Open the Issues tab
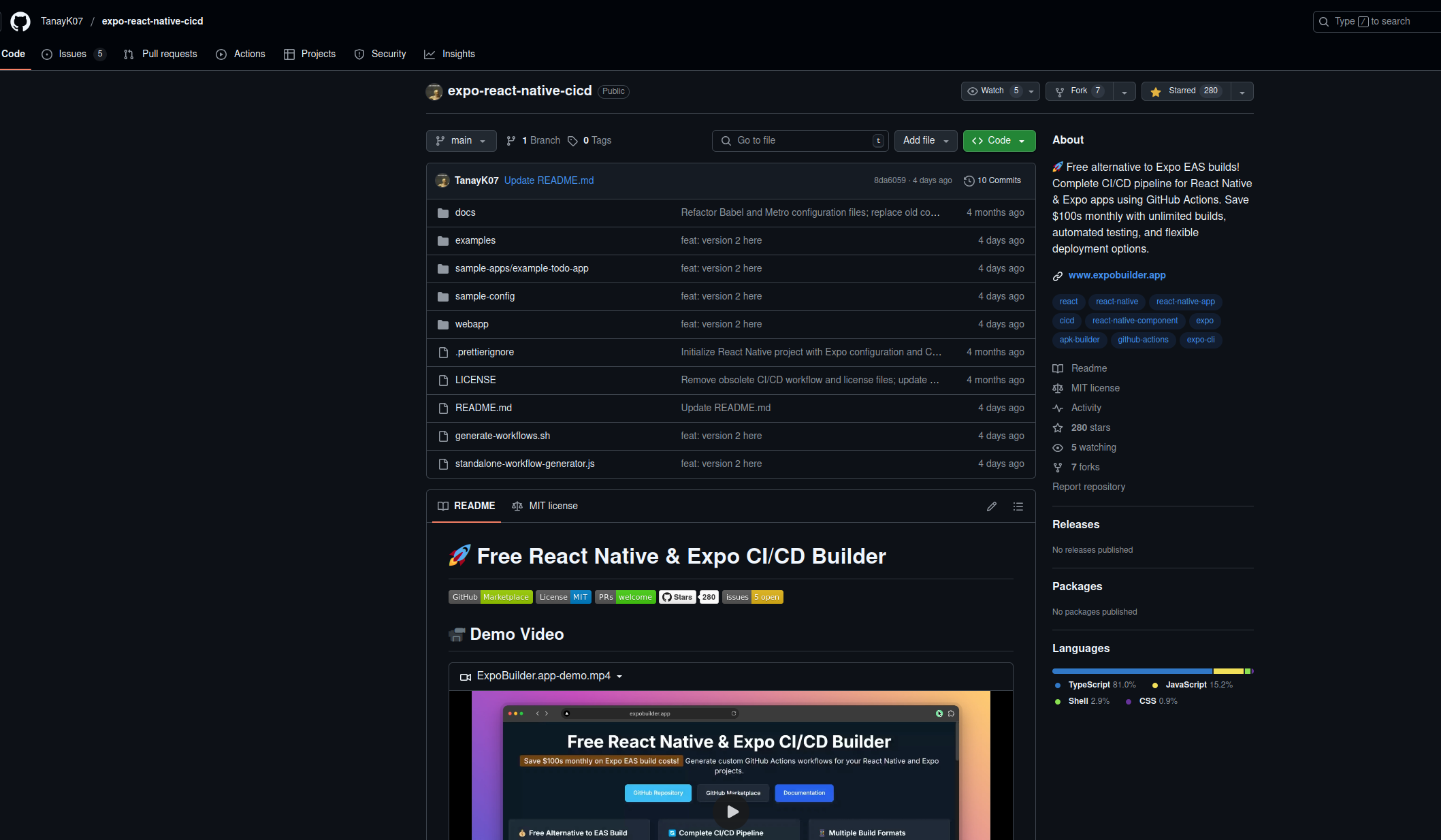1441x840 pixels. (74, 54)
